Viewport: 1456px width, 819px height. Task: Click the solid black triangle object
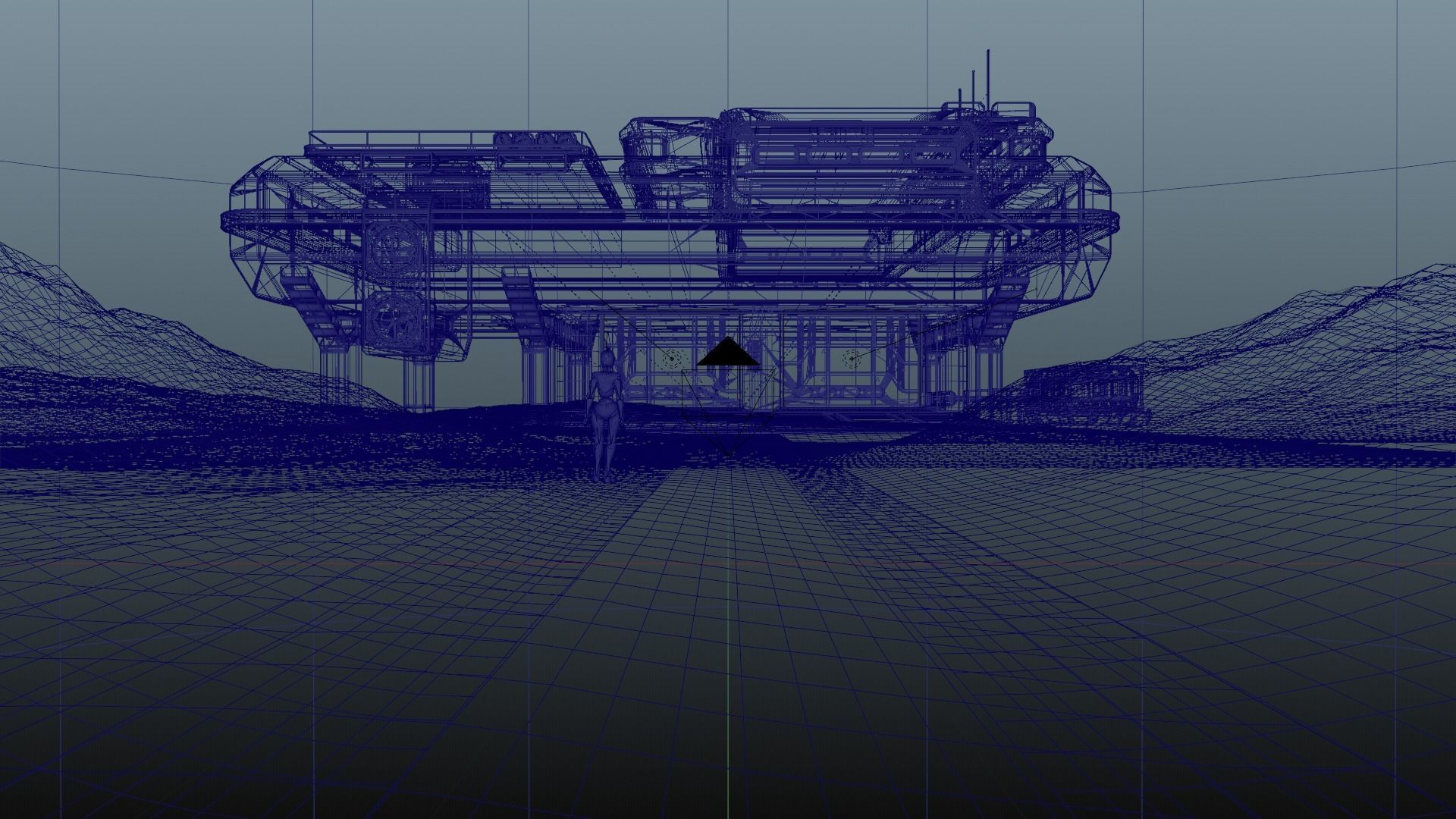tap(728, 352)
